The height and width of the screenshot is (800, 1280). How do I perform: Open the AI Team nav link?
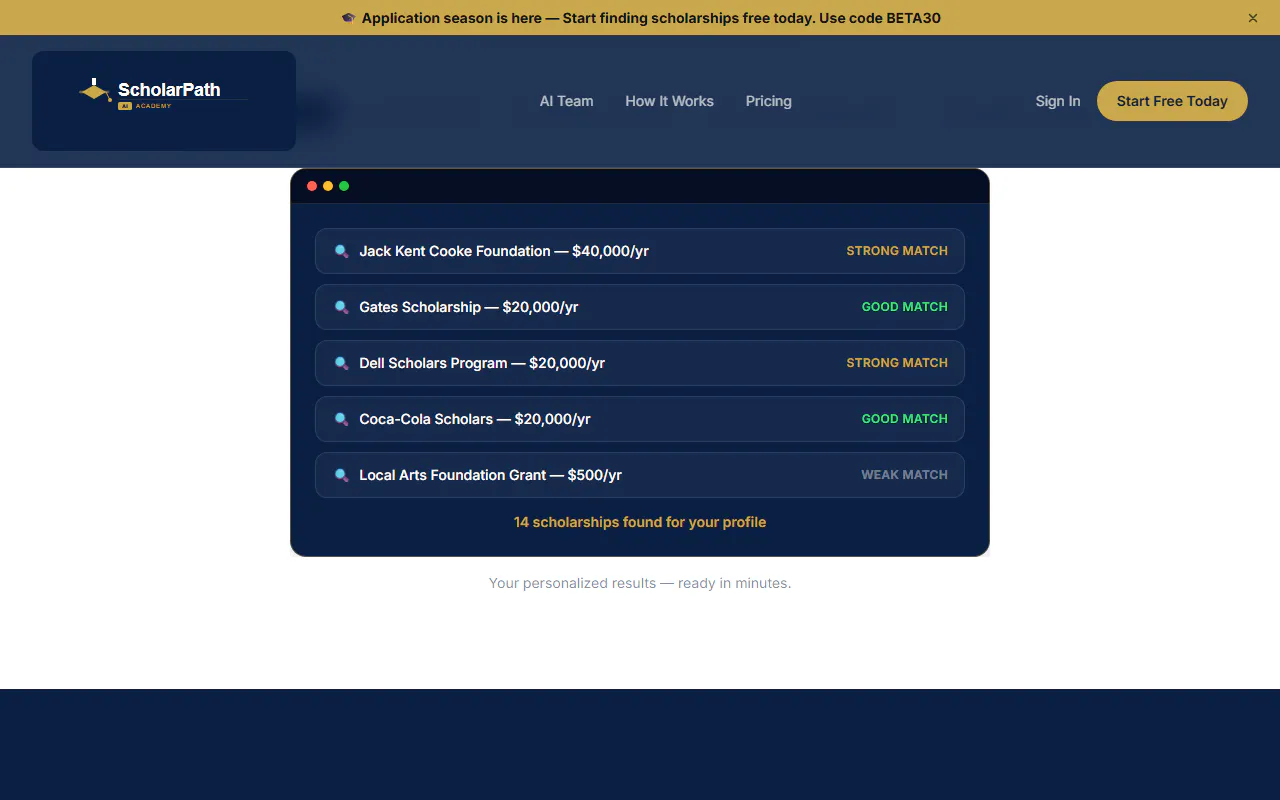point(566,101)
